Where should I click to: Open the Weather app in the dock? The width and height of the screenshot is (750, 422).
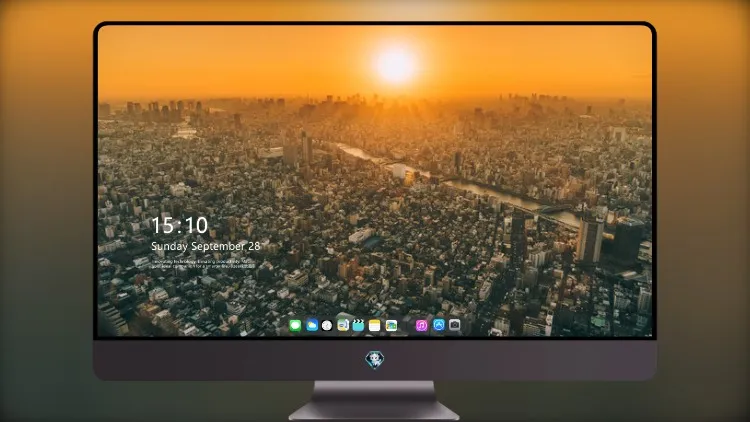(311, 326)
